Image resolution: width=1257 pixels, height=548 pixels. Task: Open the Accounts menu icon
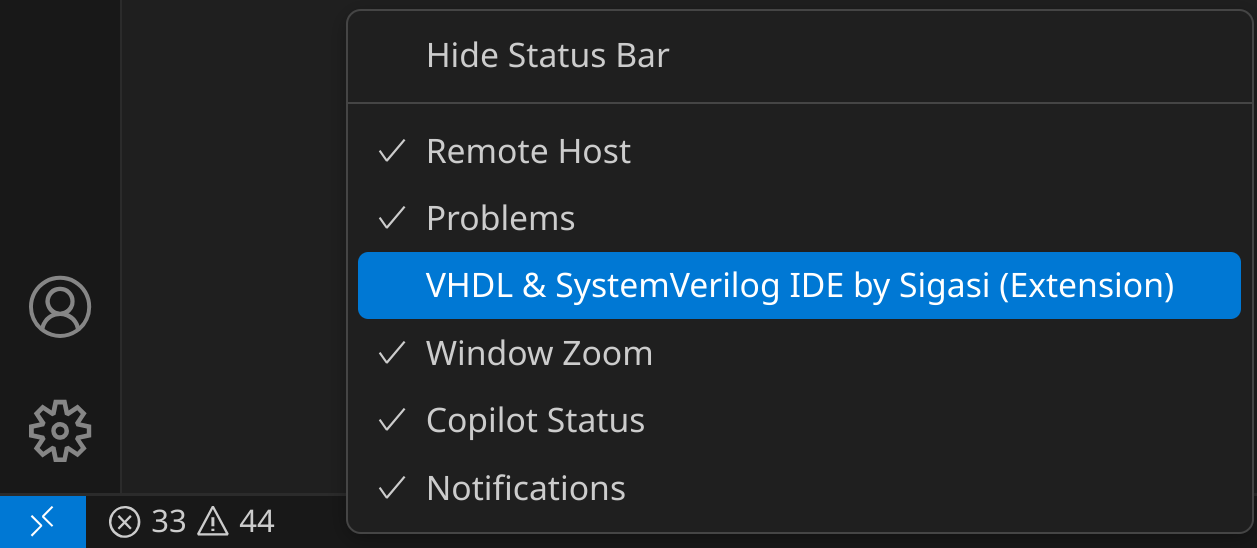(x=60, y=306)
